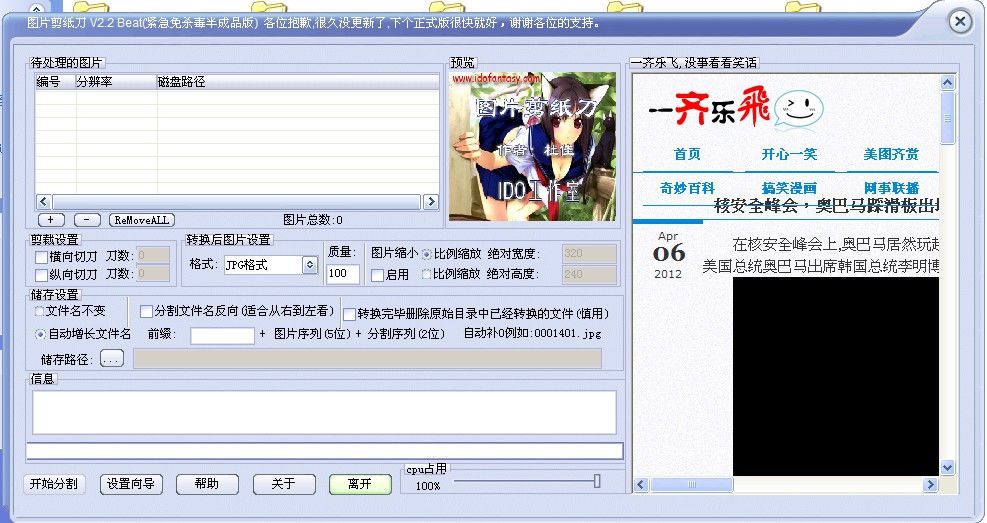Click the 纵向切刀 刀数 input field

[152, 273]
